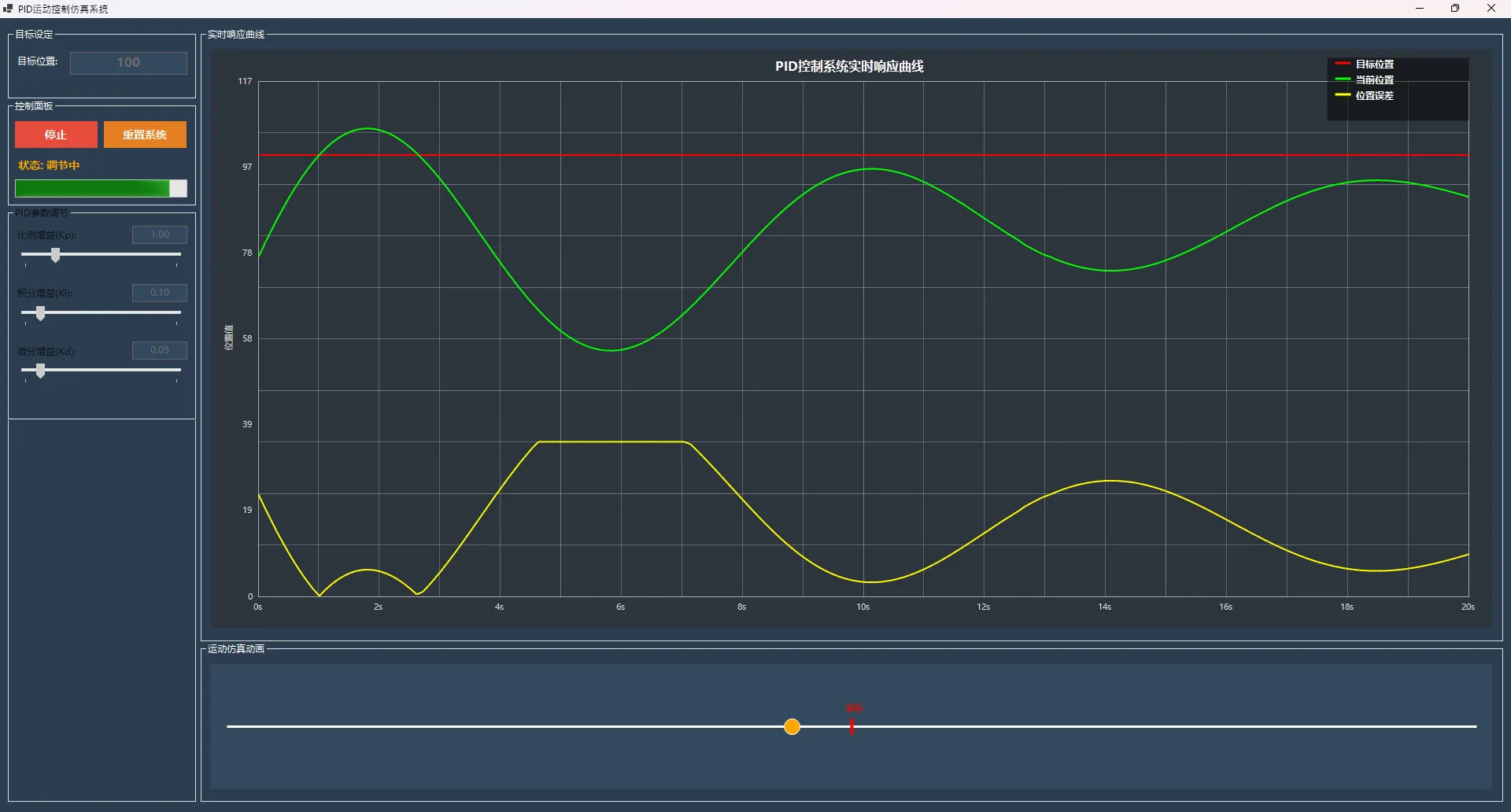Click the 积分增益(Ki) slider handle
This screenshot has height=812, width=1511.
pos(40,313)
